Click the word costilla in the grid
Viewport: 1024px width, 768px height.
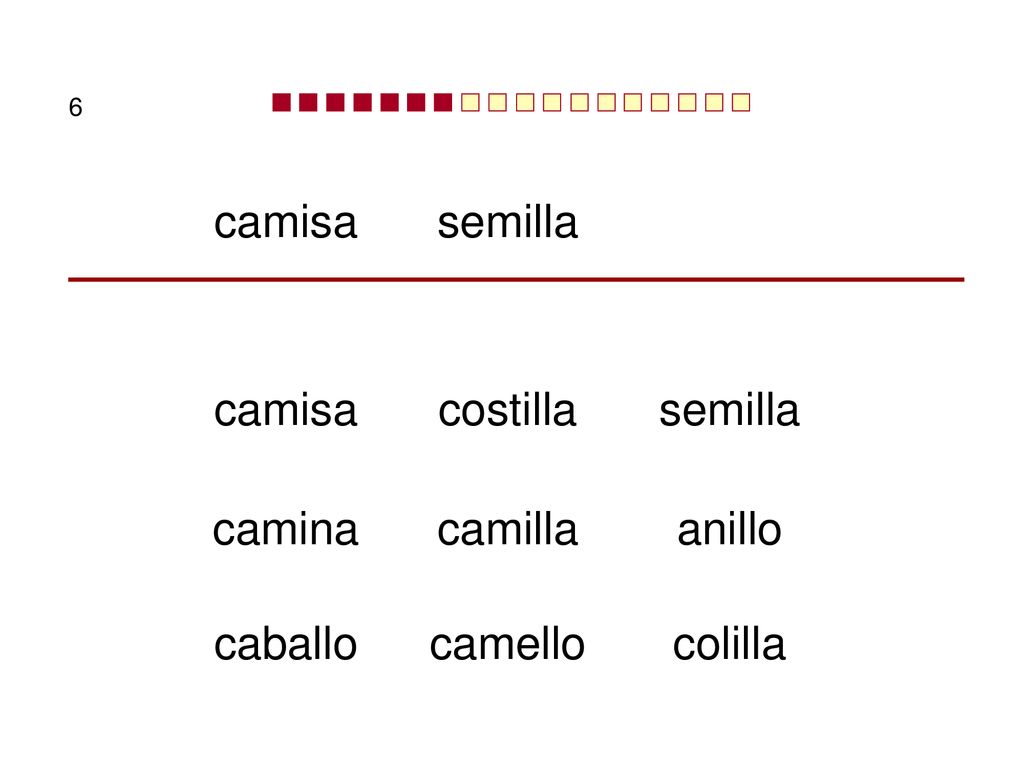coord(507,410)
